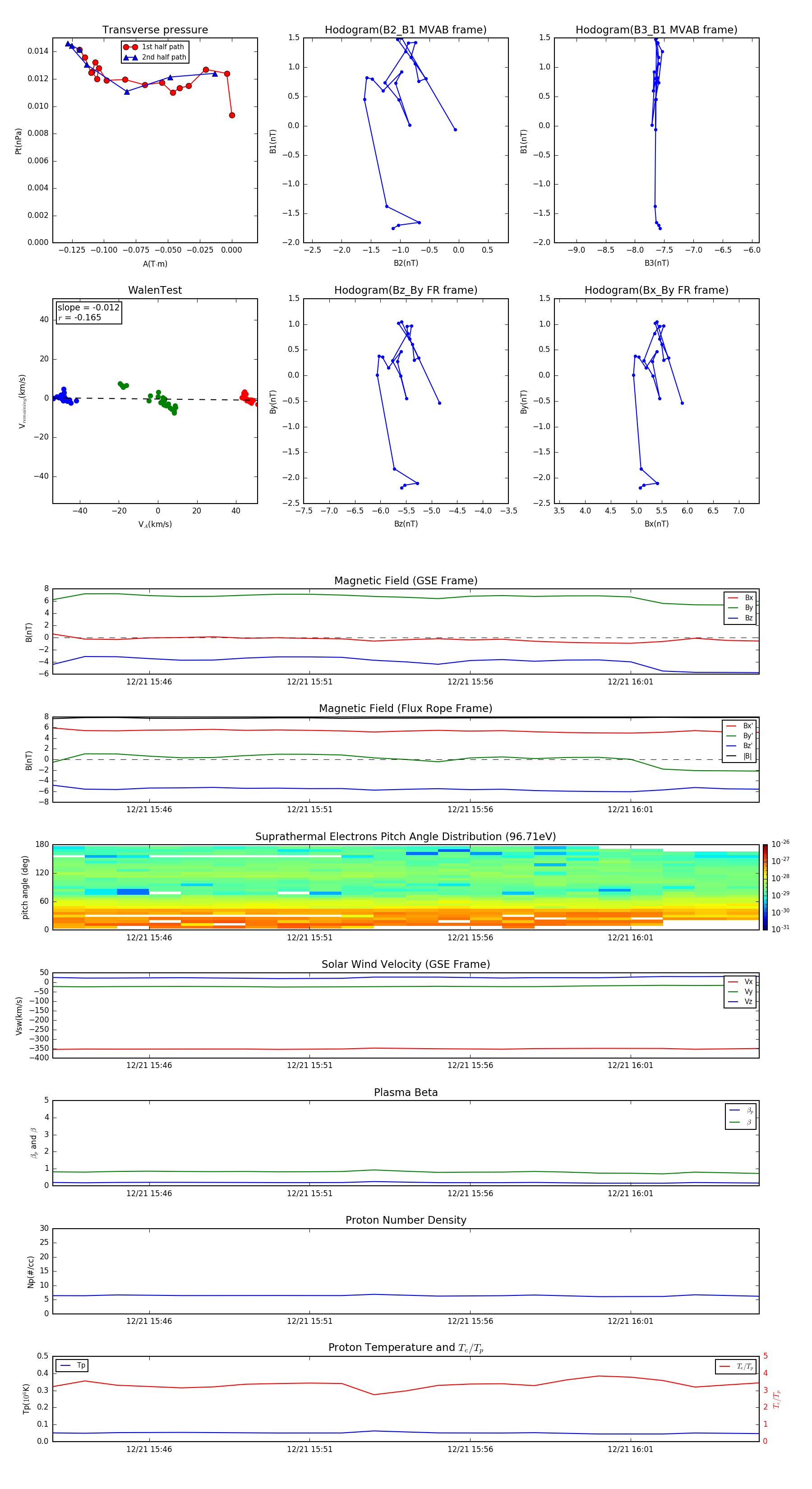Select the 'Hodogram(Bz_By FR frame)' title

406,290
